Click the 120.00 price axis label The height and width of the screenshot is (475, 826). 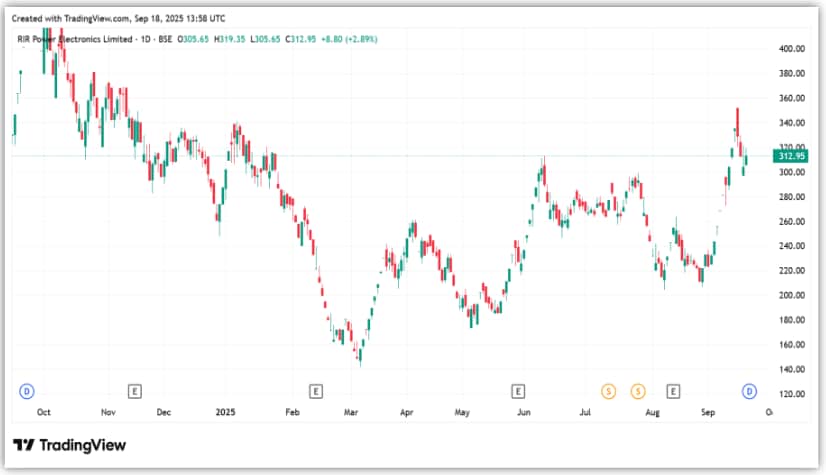click(x=791, y=394)
